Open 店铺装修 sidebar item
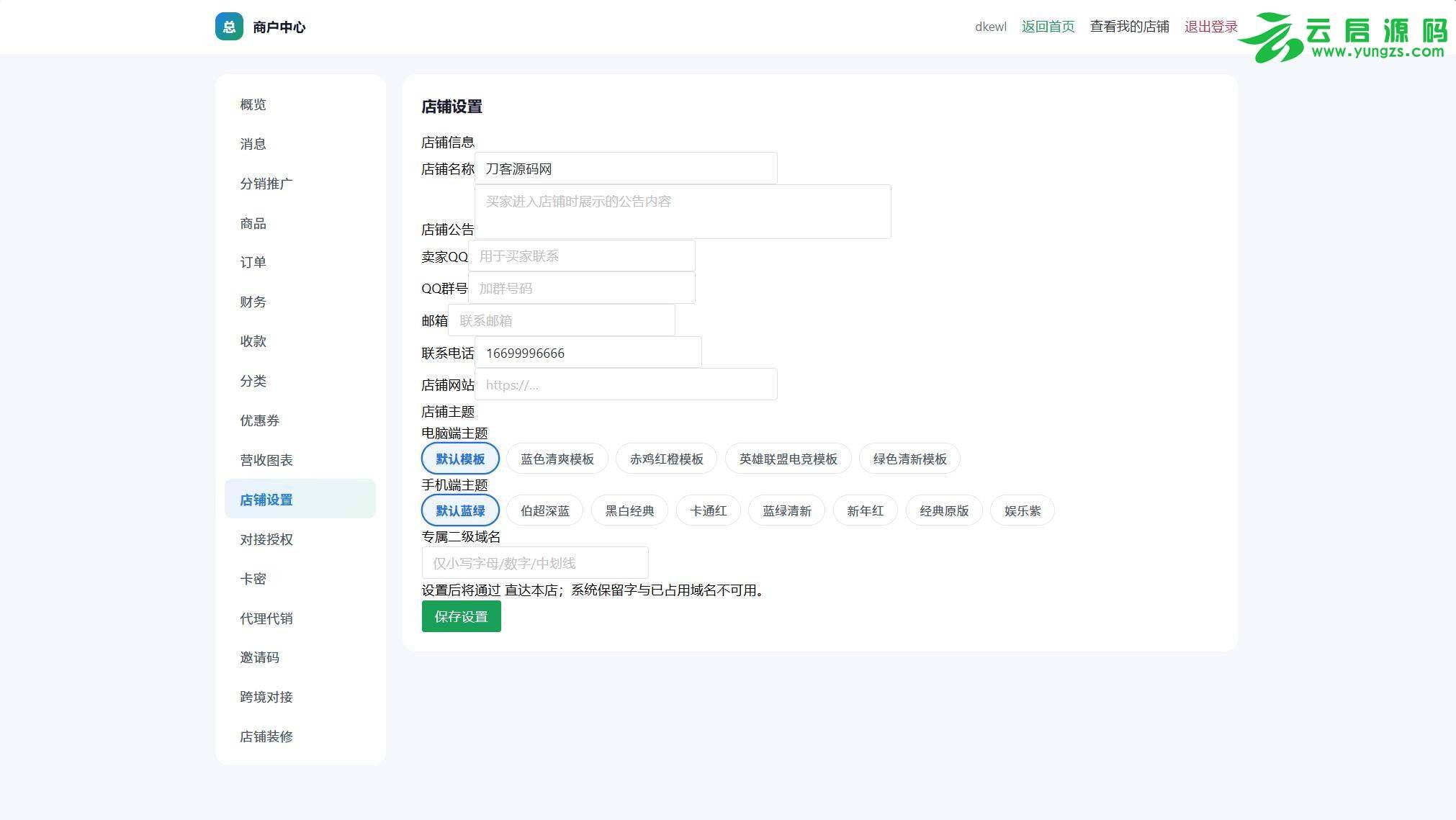This screenshot has height=820, width=1456. click(300, 736)
